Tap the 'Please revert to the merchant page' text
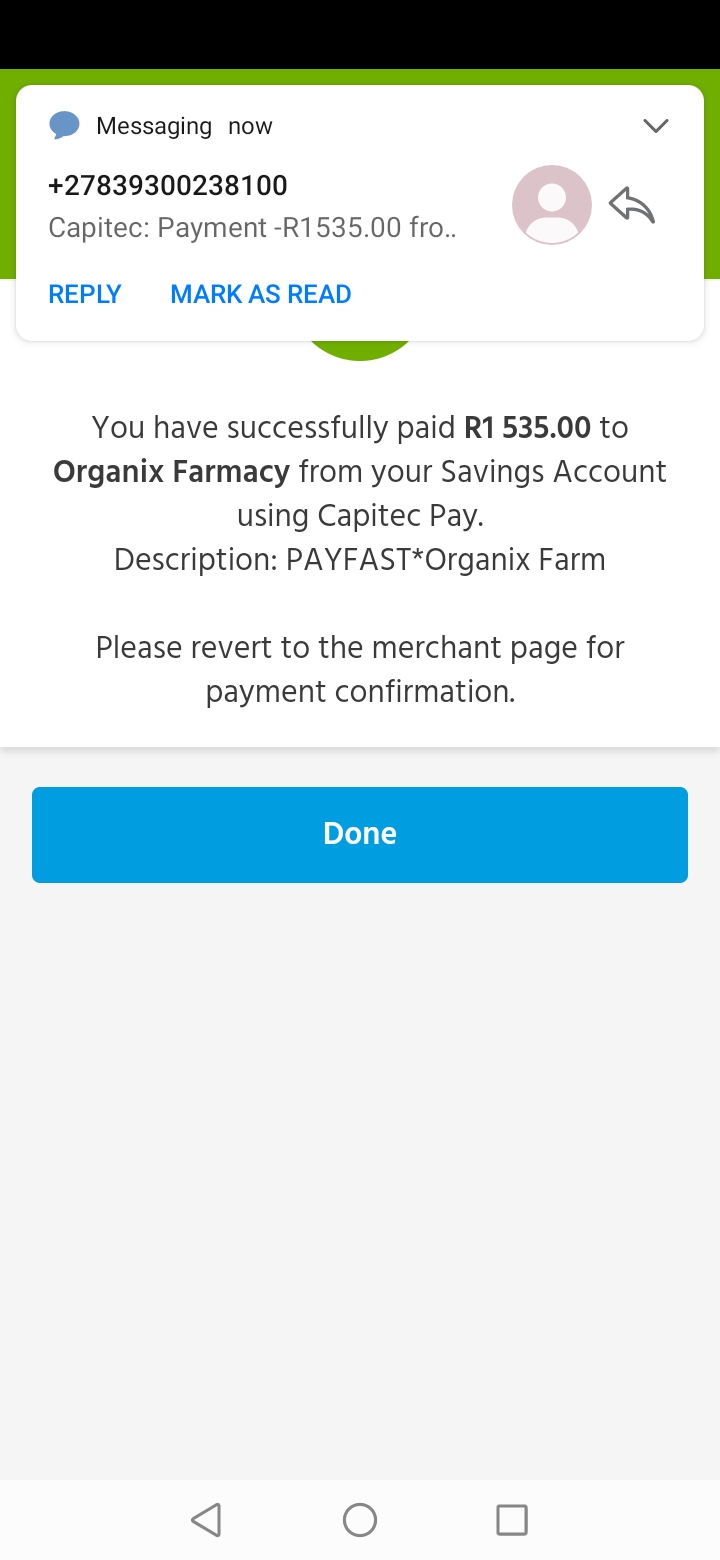The width and height of the screenshot is (720, 1560). pyautogui.click(x=360, y=648)
